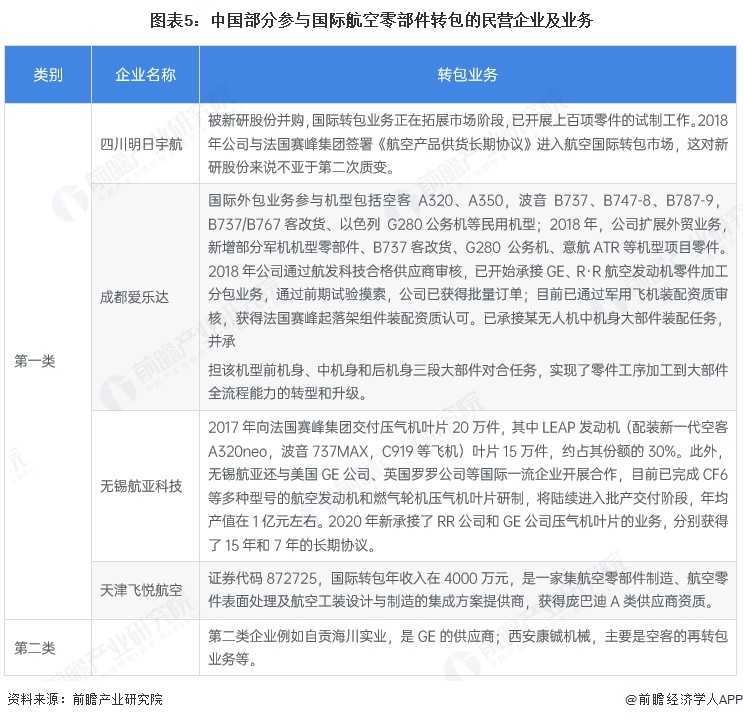Click the description starting 证券代码 872725
Viewport: 743px width, 720px height.
click(468, 590)
